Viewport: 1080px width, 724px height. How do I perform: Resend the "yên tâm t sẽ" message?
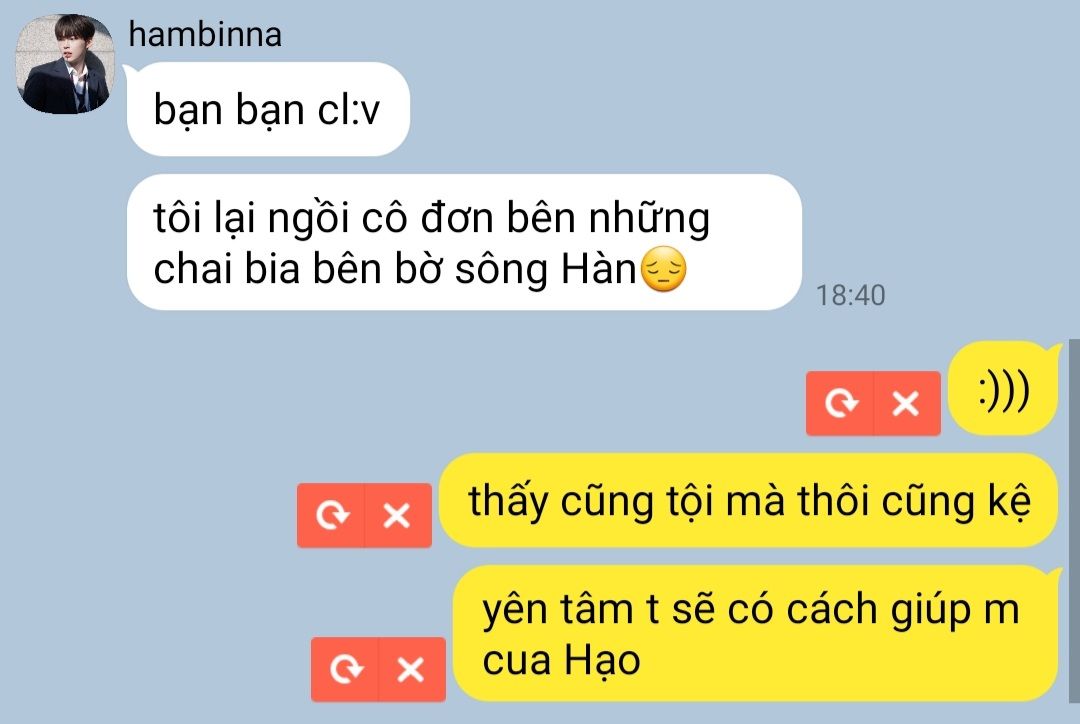click(x=344, y=669)
